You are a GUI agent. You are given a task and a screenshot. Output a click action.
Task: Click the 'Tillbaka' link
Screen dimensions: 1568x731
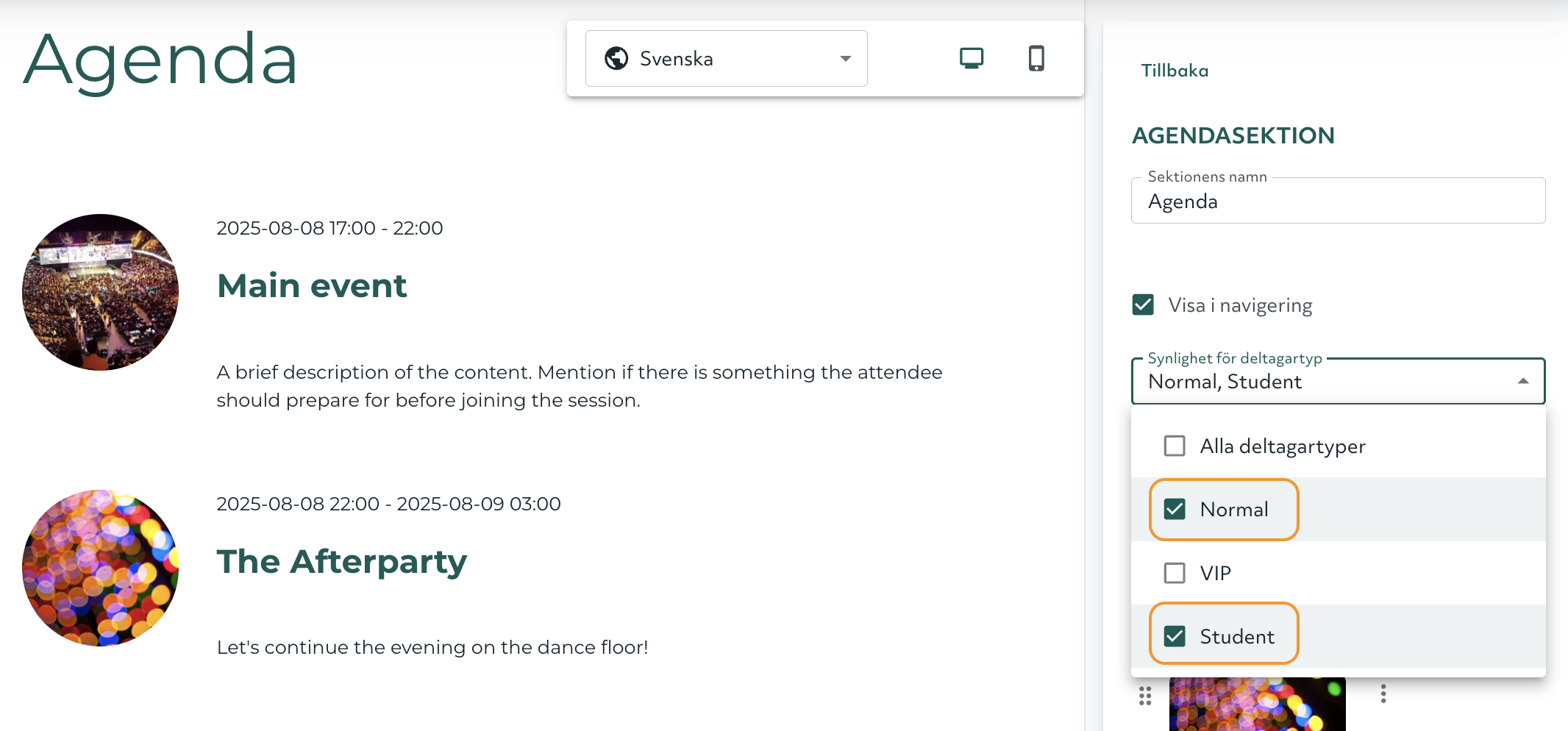[1175, 70]
